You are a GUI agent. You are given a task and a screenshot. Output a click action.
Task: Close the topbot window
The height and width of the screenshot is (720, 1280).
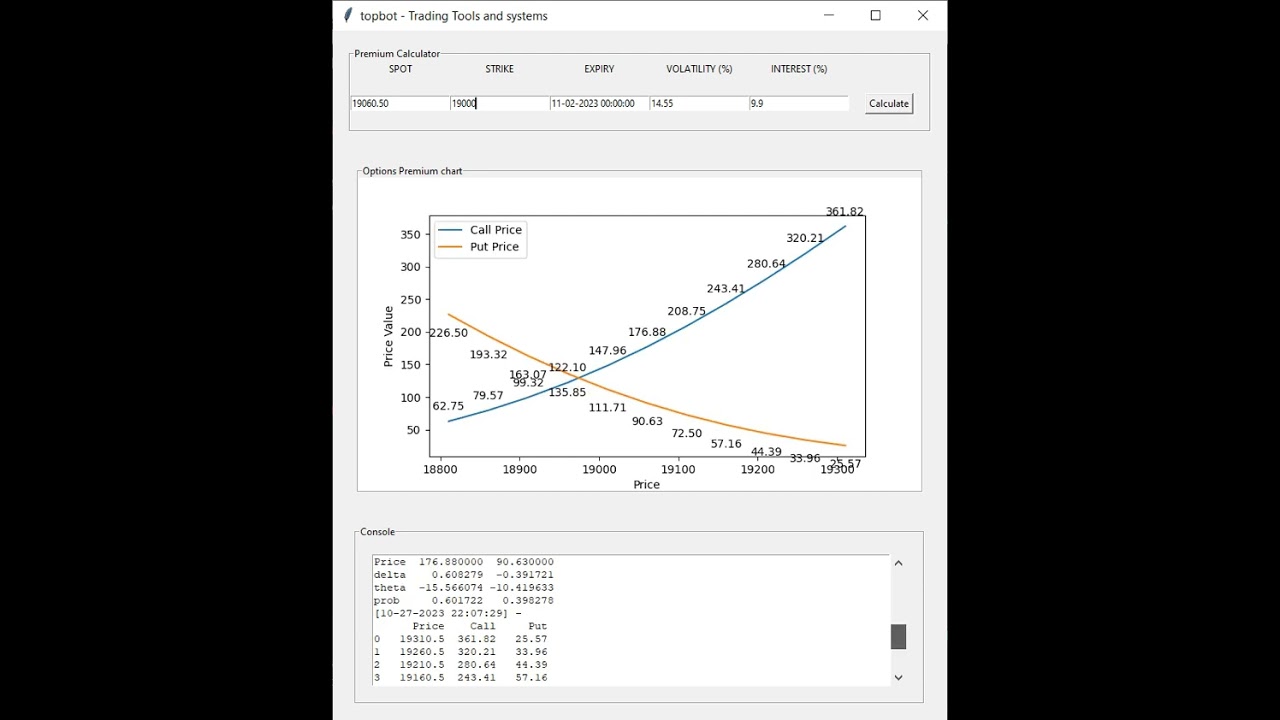point(923,15)
